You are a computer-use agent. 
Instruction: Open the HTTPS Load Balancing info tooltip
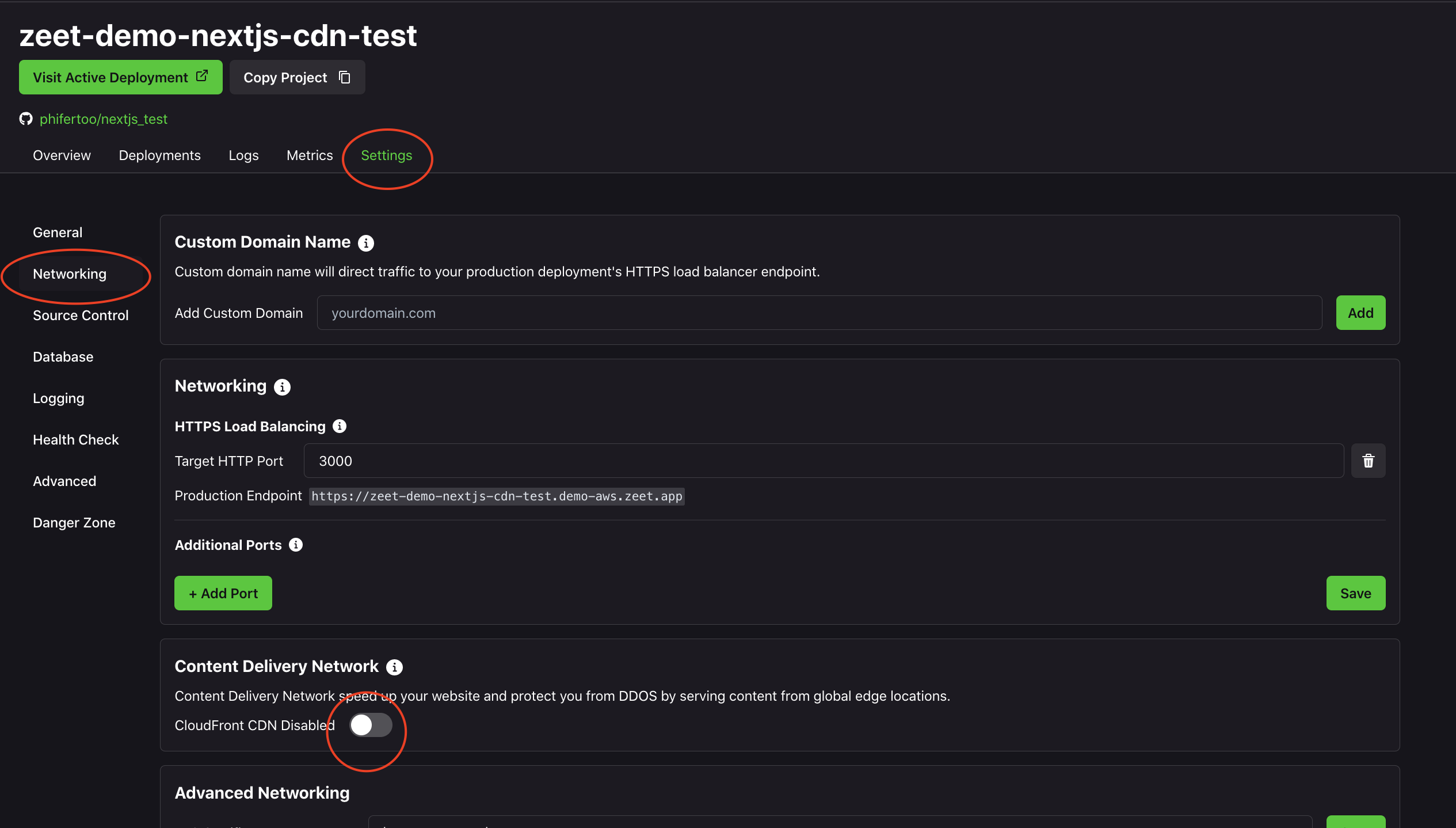340,426
